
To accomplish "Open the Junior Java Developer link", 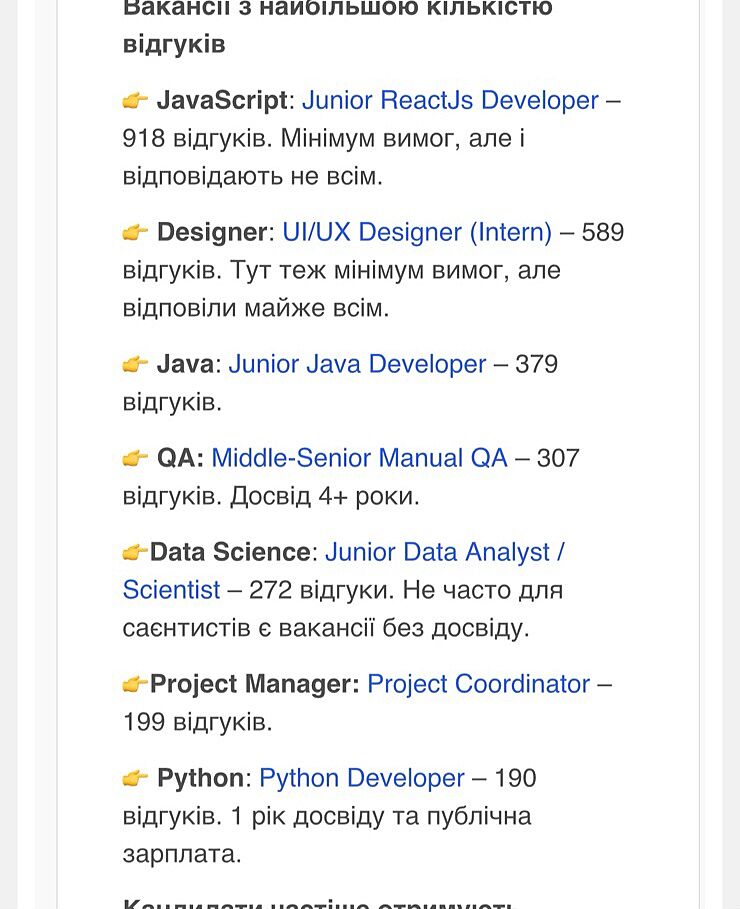I will pos(357,365).
